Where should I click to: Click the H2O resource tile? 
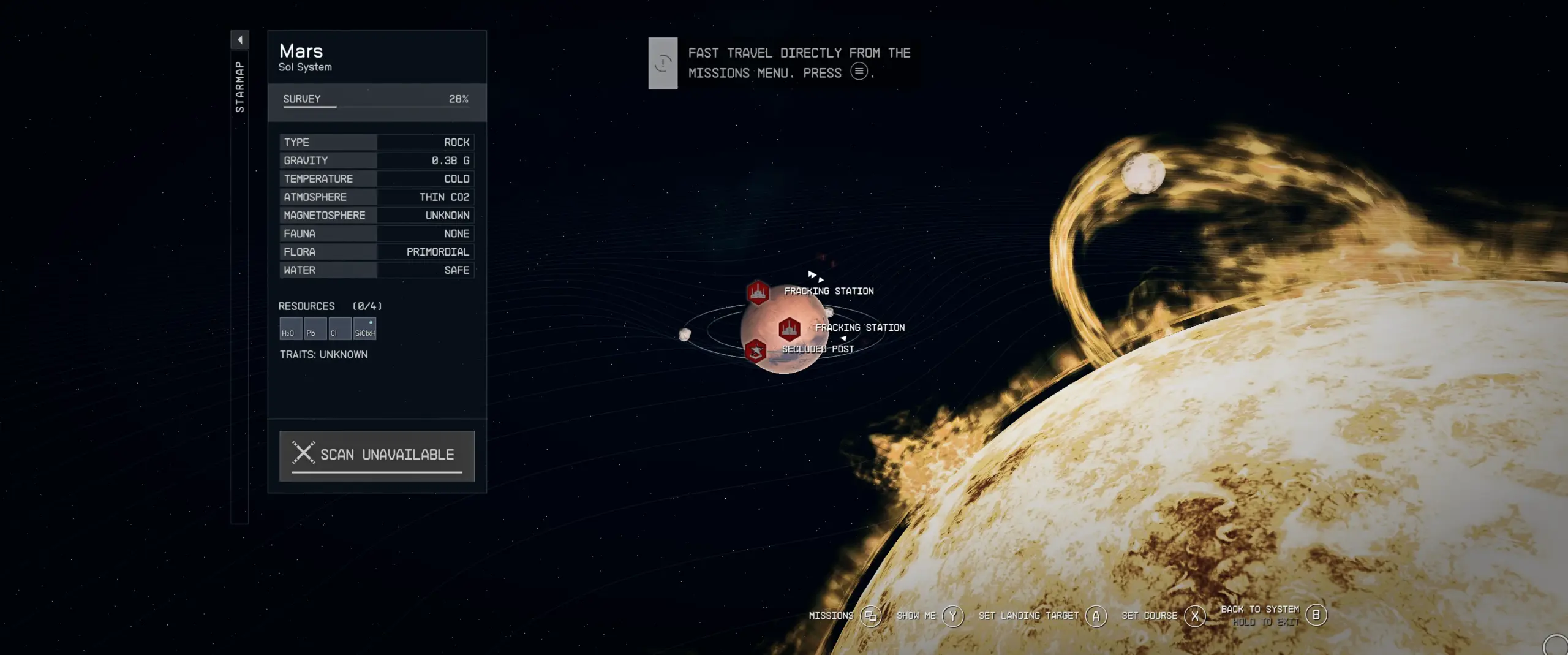point(290,328)
